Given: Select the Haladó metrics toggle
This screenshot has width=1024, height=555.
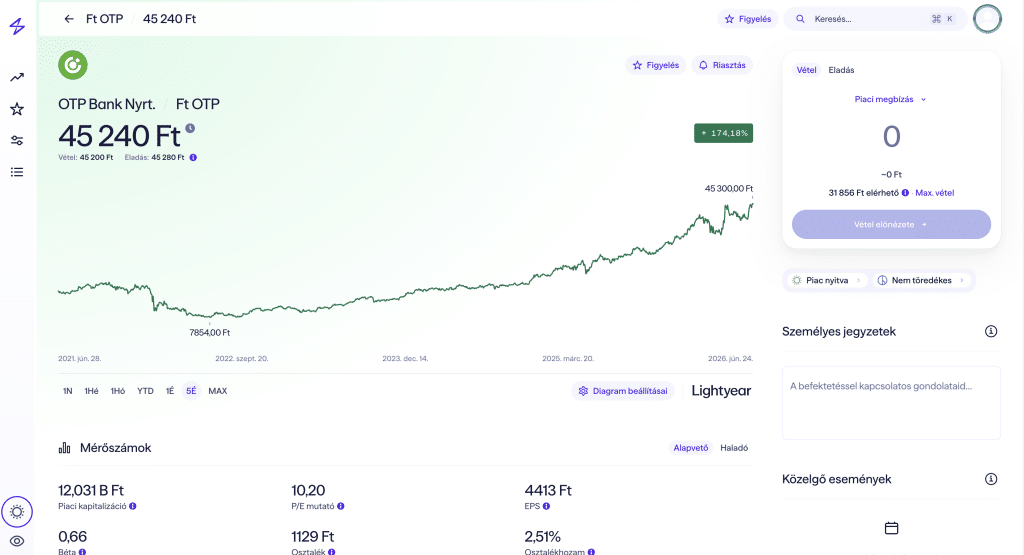Looking at the screenshot, I should coord(734,448).
